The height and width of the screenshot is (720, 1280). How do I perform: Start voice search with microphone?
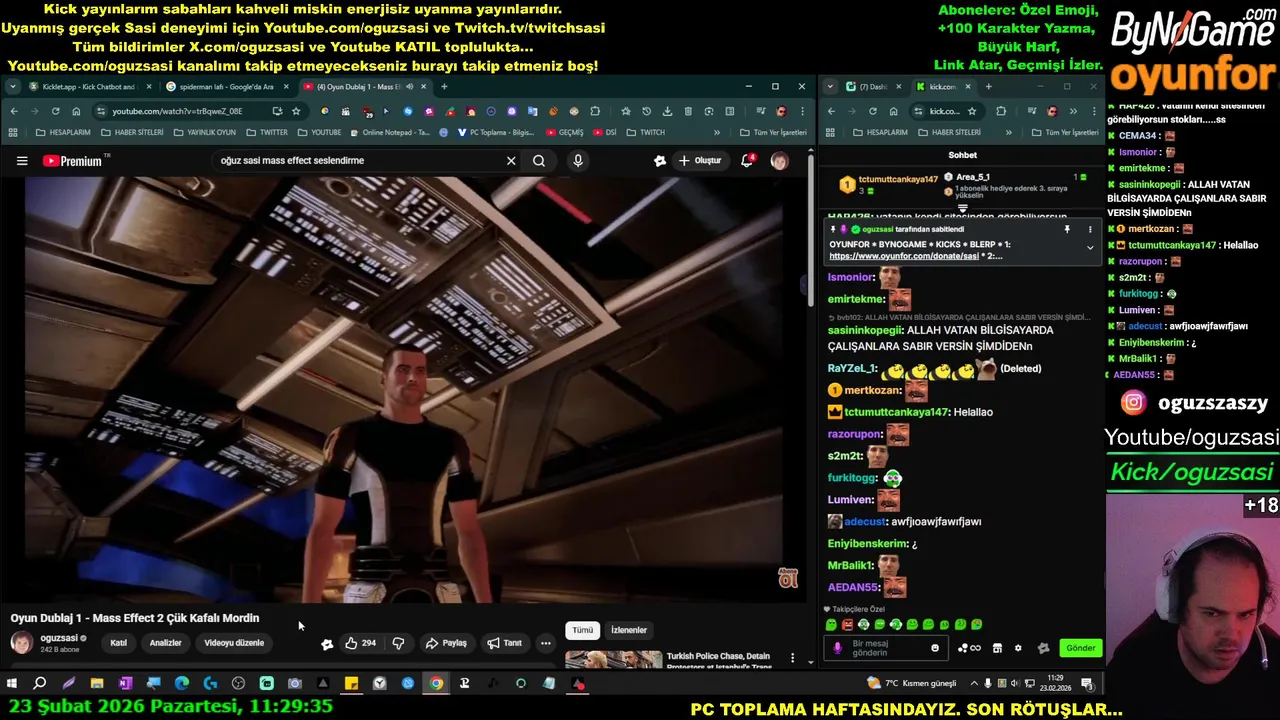(578, 161)
